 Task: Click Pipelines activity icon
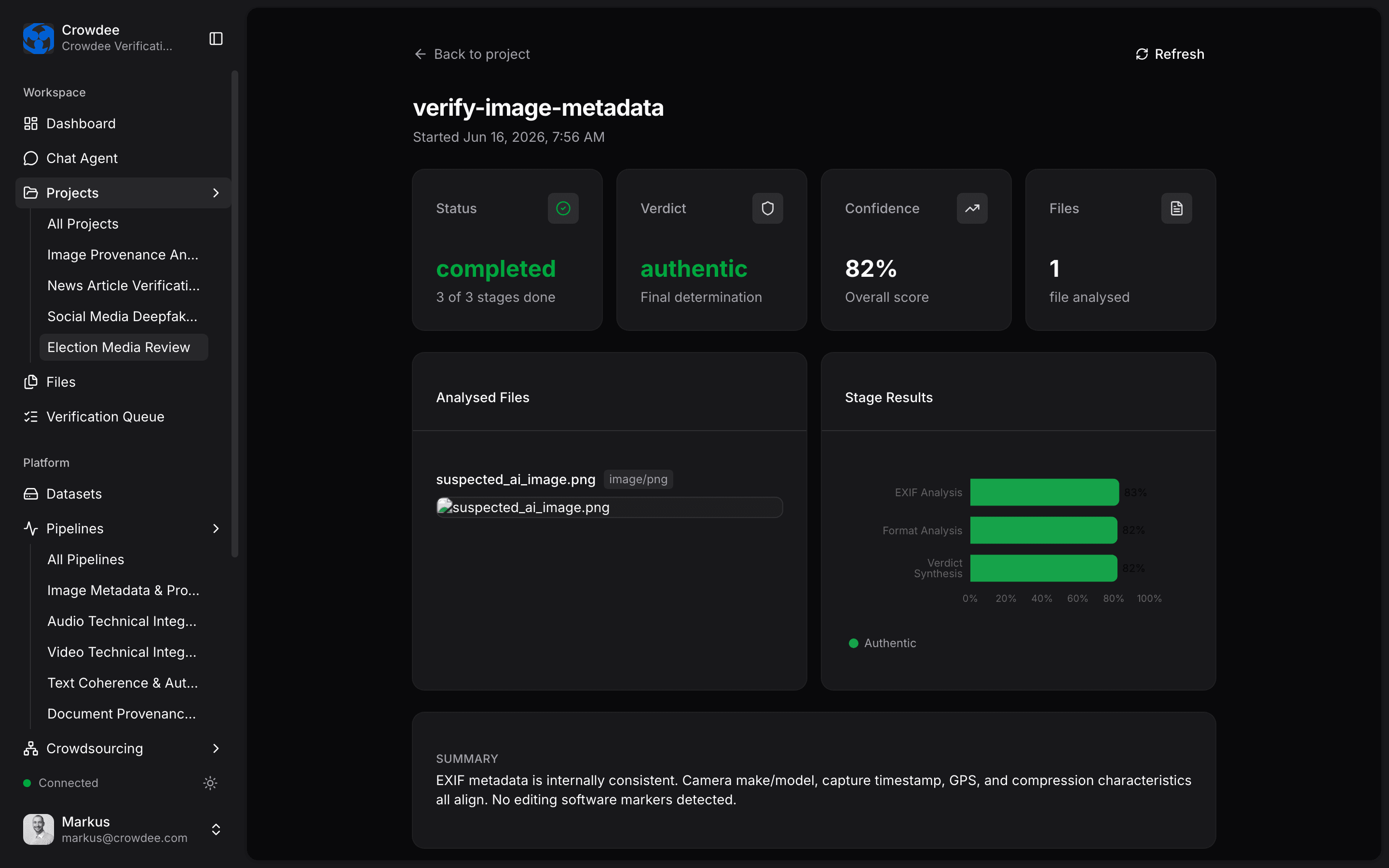(x=30, y=529)
